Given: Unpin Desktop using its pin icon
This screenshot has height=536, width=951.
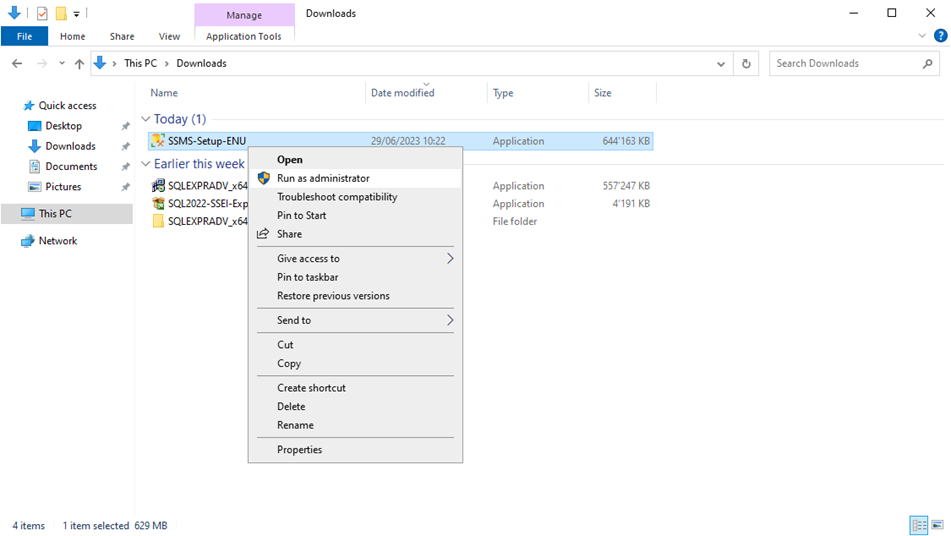Looking at the screenshot, I should click(126, 126).
